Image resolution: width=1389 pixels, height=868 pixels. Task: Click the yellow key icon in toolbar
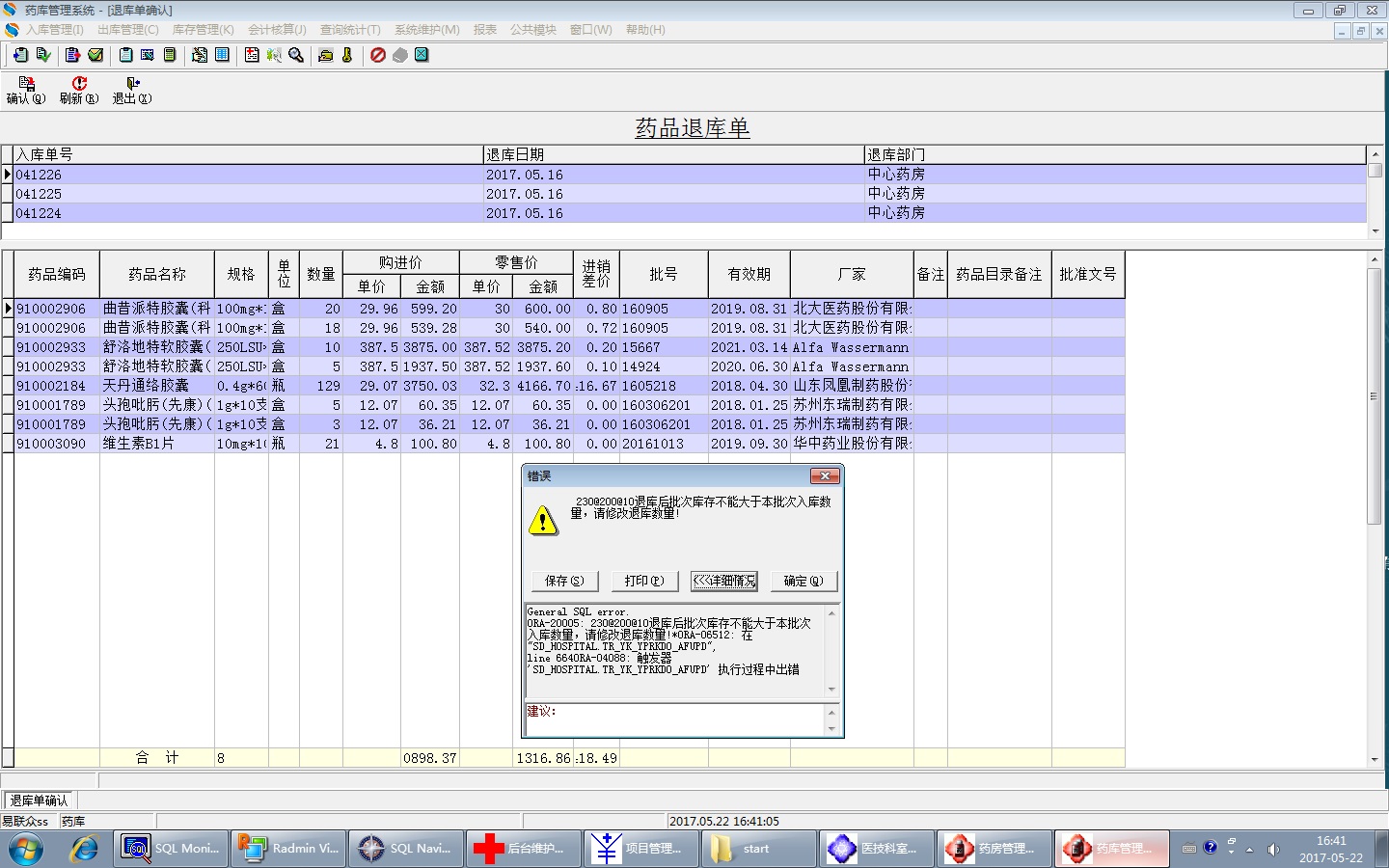tap(347, 55)
